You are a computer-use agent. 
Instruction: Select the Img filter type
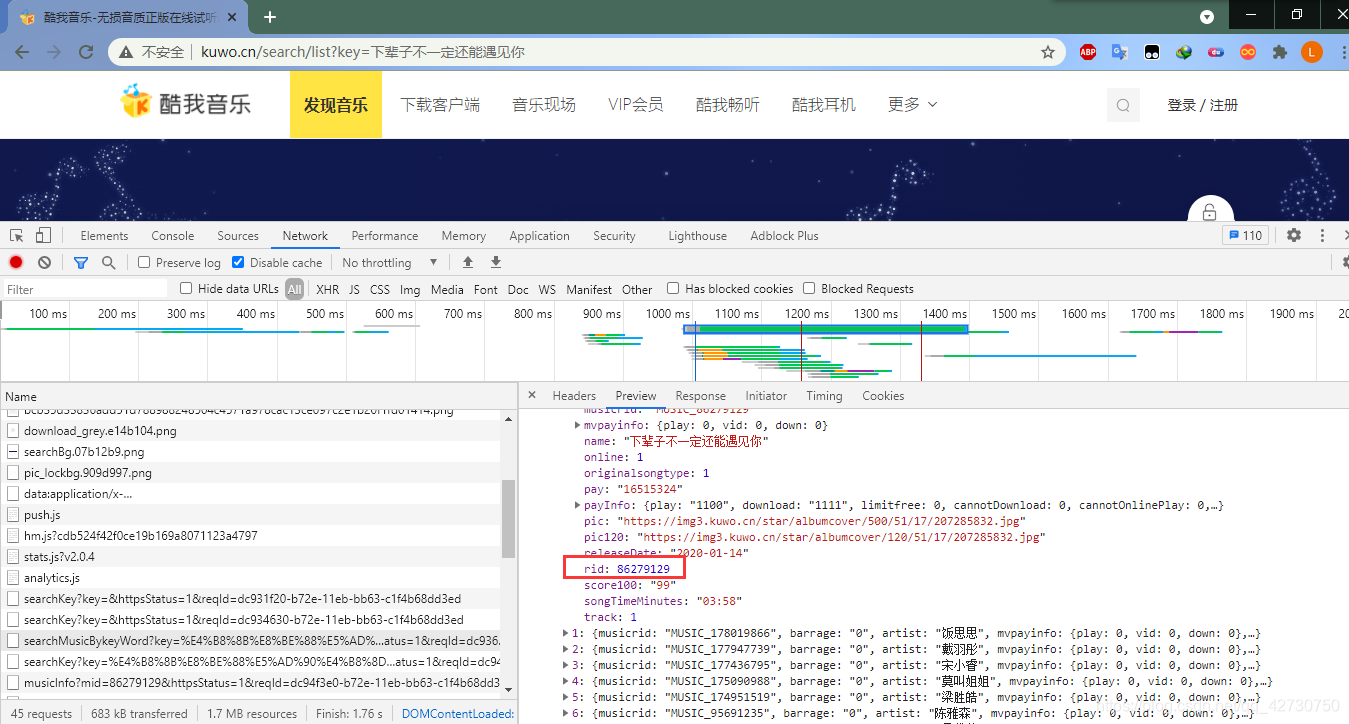pos(410,289)
